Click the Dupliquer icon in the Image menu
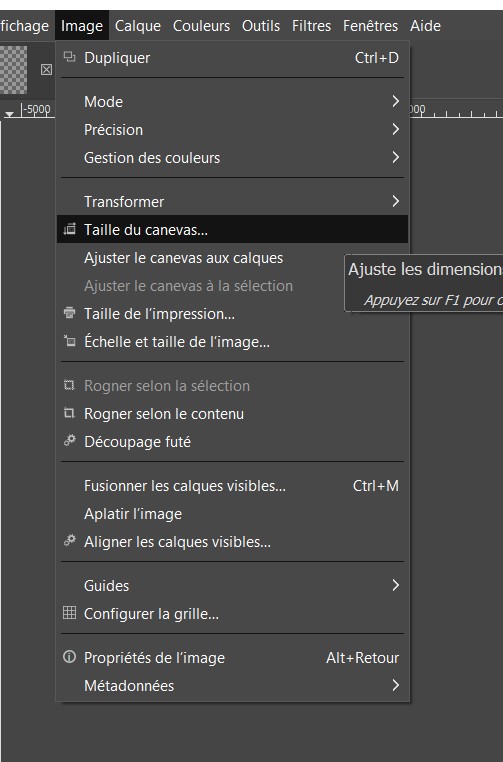503x762 pixels. tap(69, 57)
